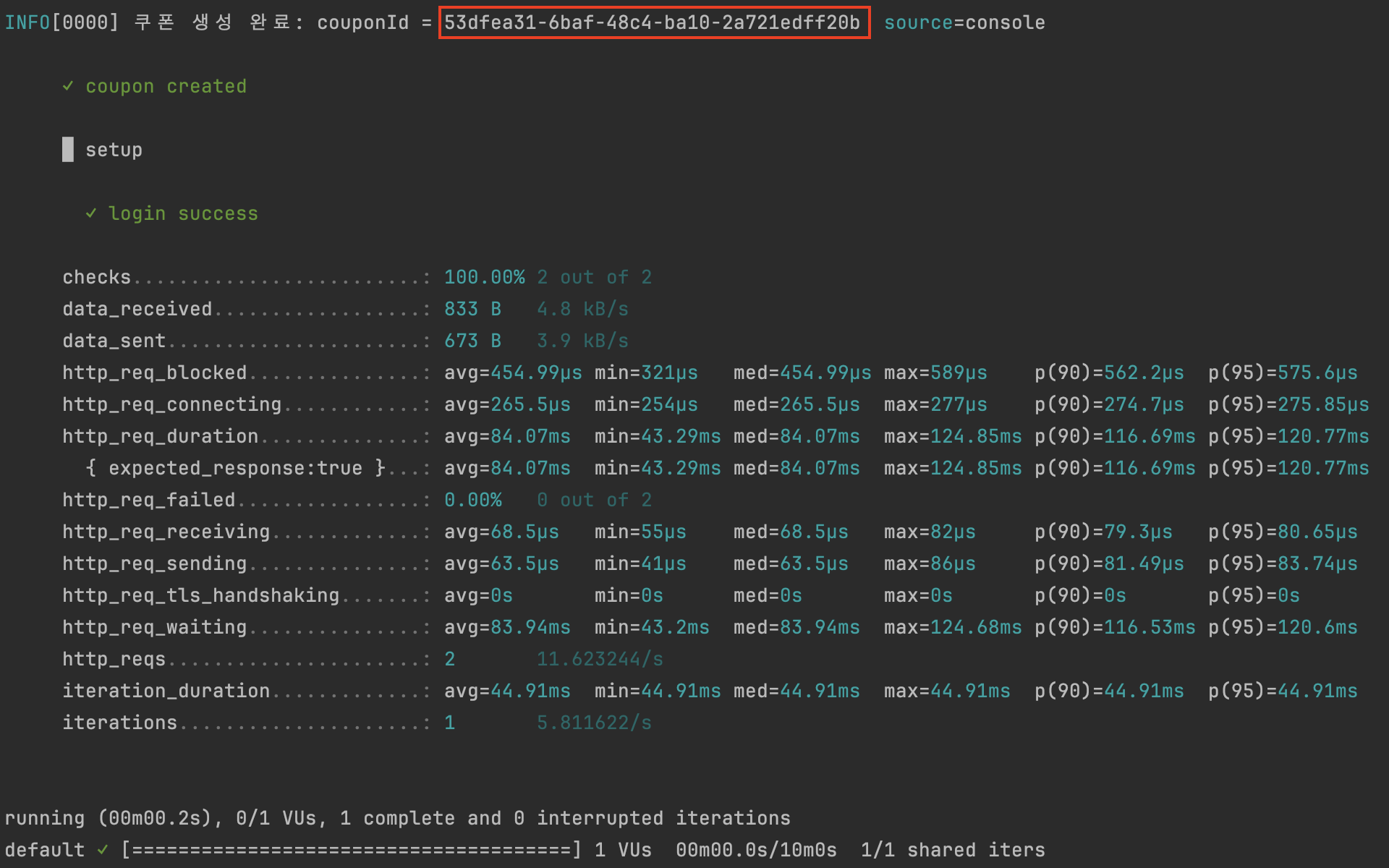
Task: Click the 'default' scenario label
Action: point(44,850)
